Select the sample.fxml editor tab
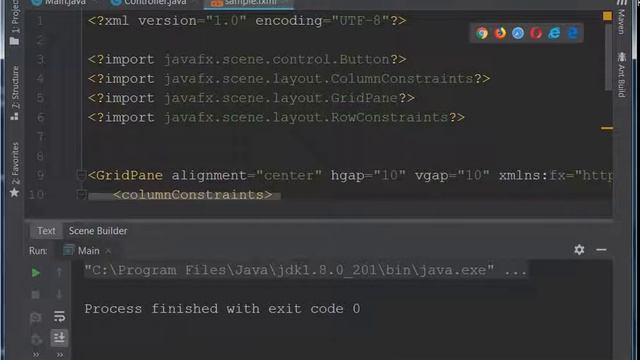 coord(249,3)
